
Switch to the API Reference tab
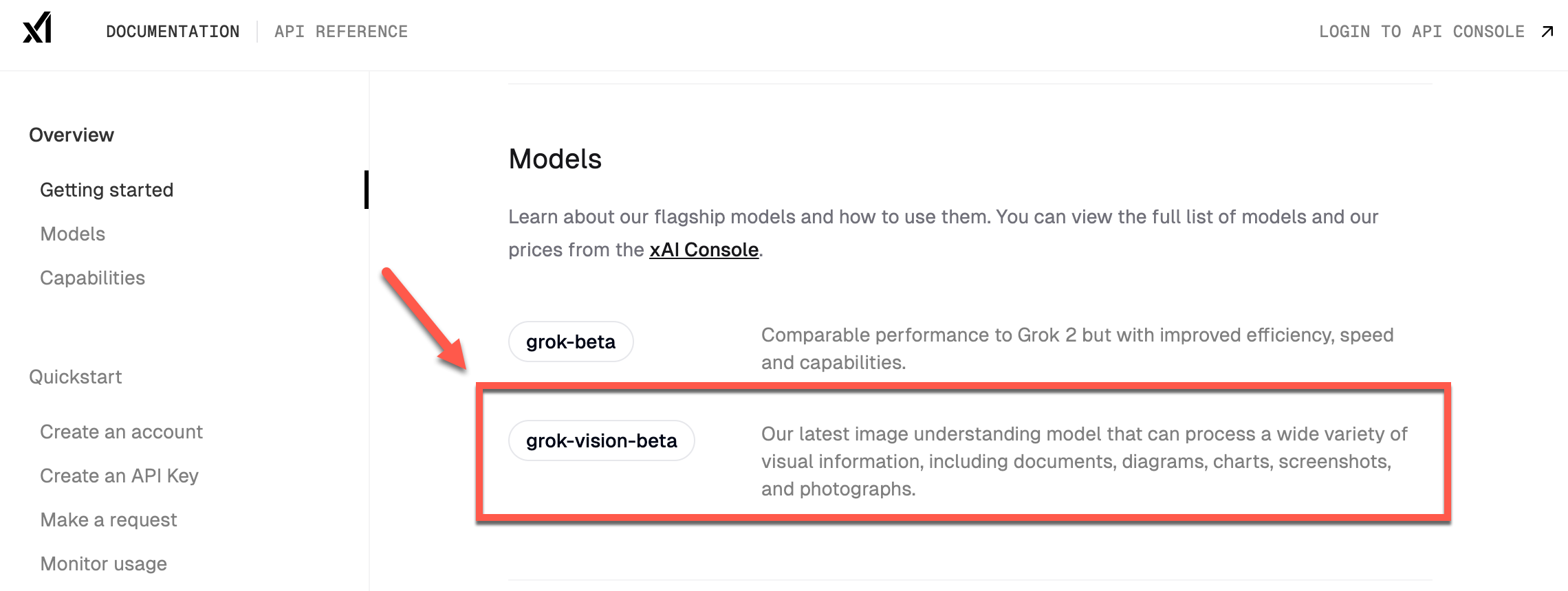[340, 32]
